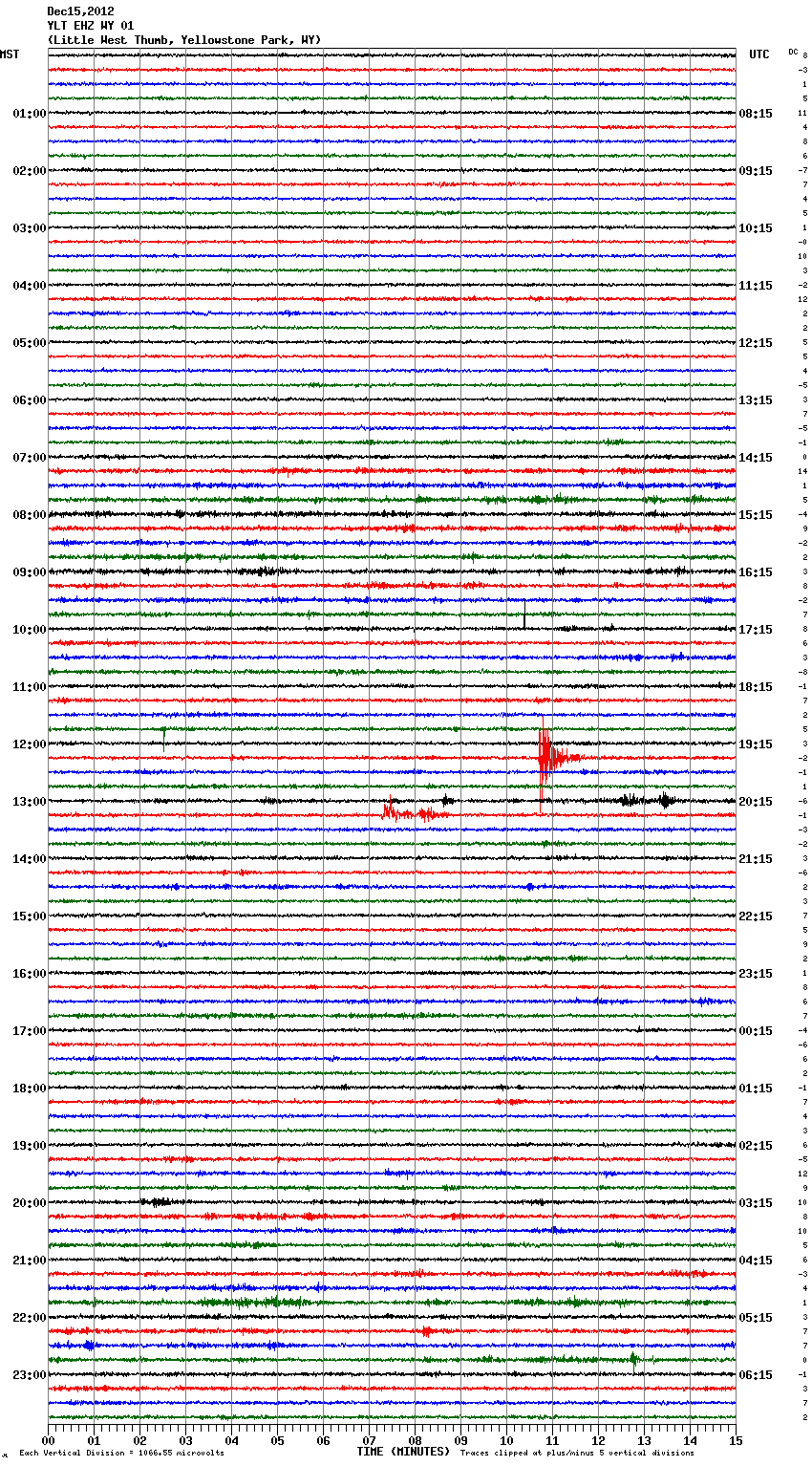
Task: Click the 16:15 UTC time label
Action: coord(756,572)
